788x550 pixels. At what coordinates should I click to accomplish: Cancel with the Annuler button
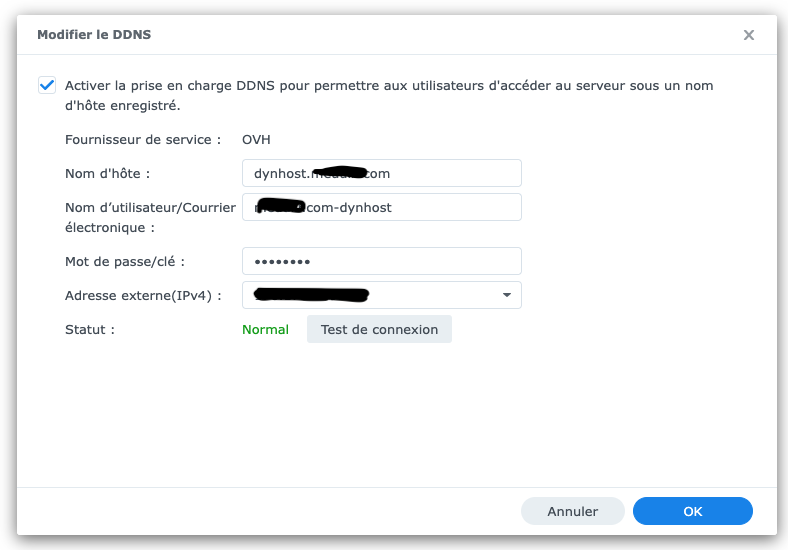coord(572,511)
